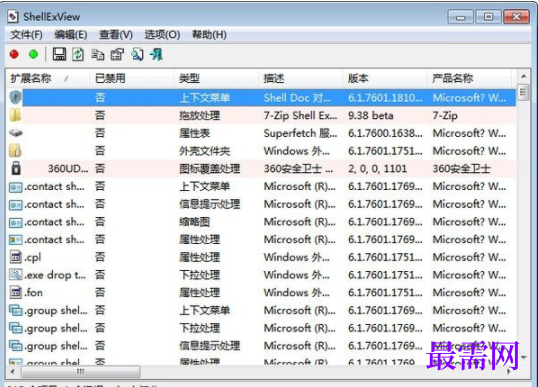Maximize the ShellExView window
The width and height of the screenshot is (538, 387).
coord(488,17)
